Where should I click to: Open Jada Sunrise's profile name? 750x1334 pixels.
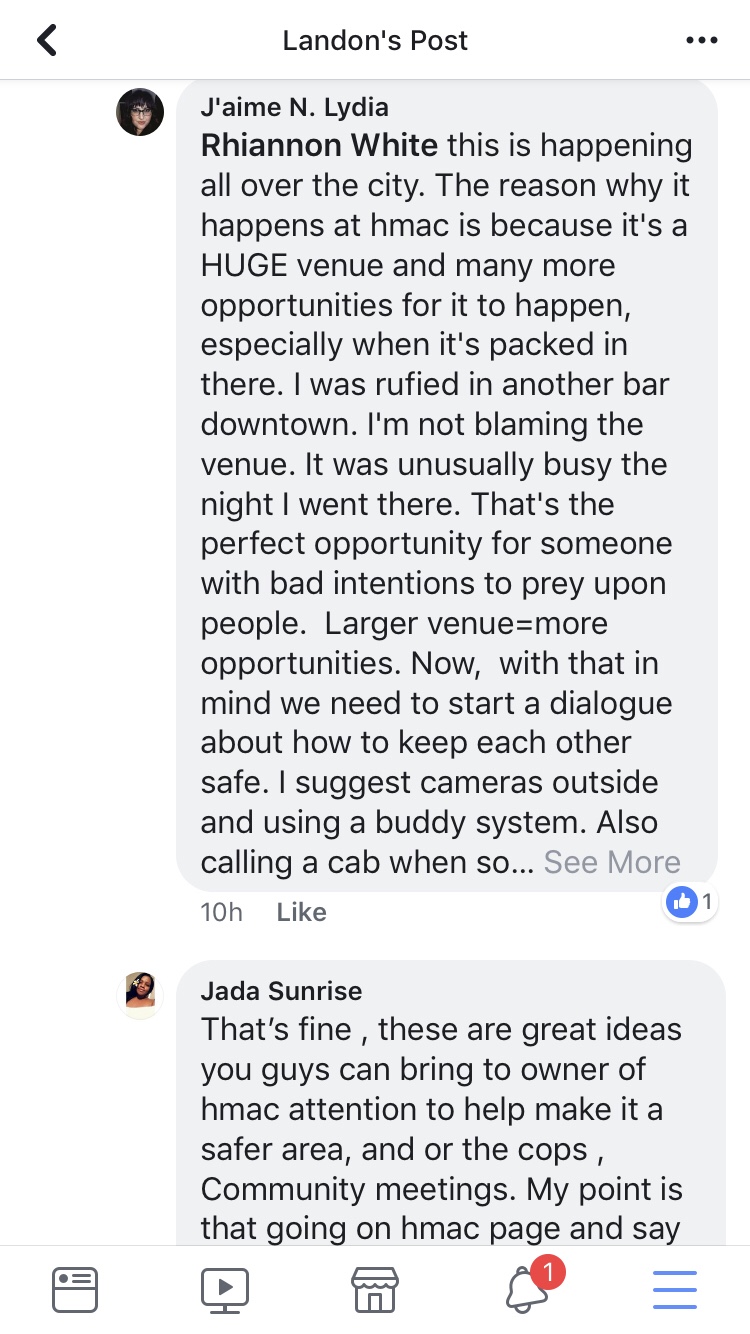[281, 991]
